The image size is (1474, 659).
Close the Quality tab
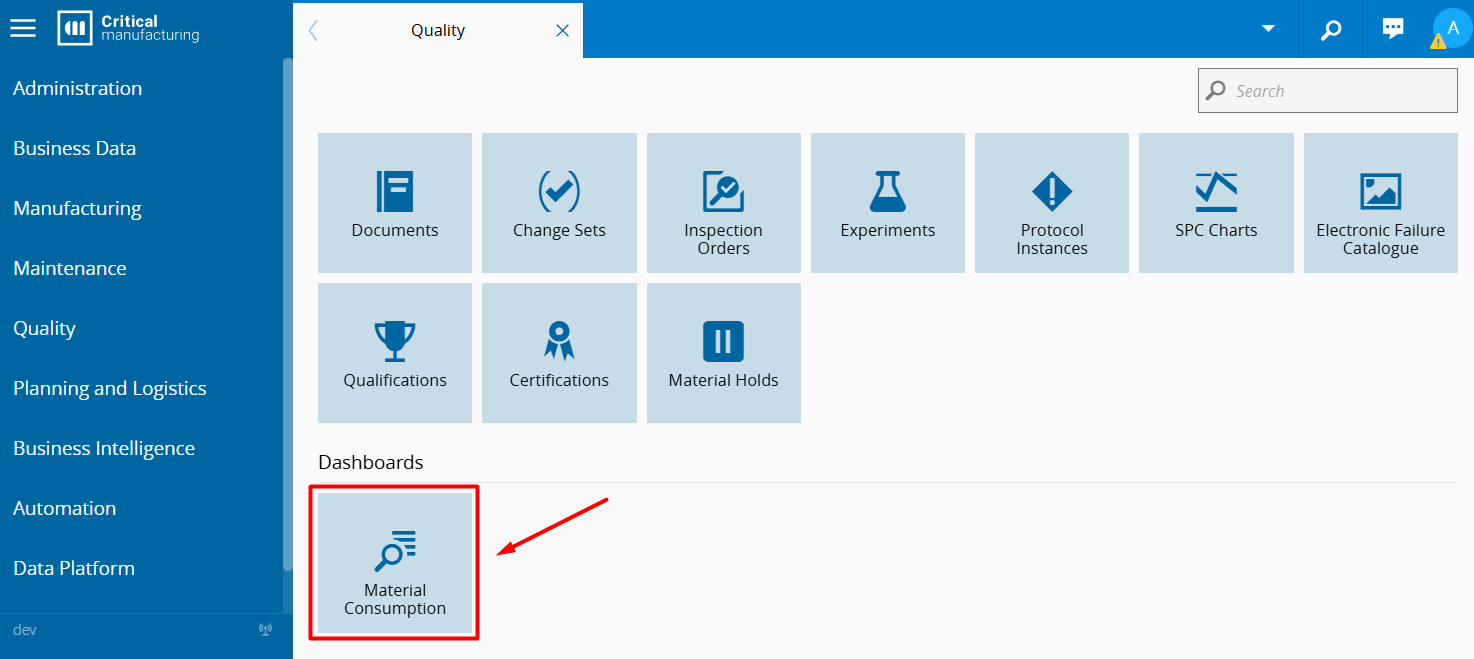click(562, 31)
